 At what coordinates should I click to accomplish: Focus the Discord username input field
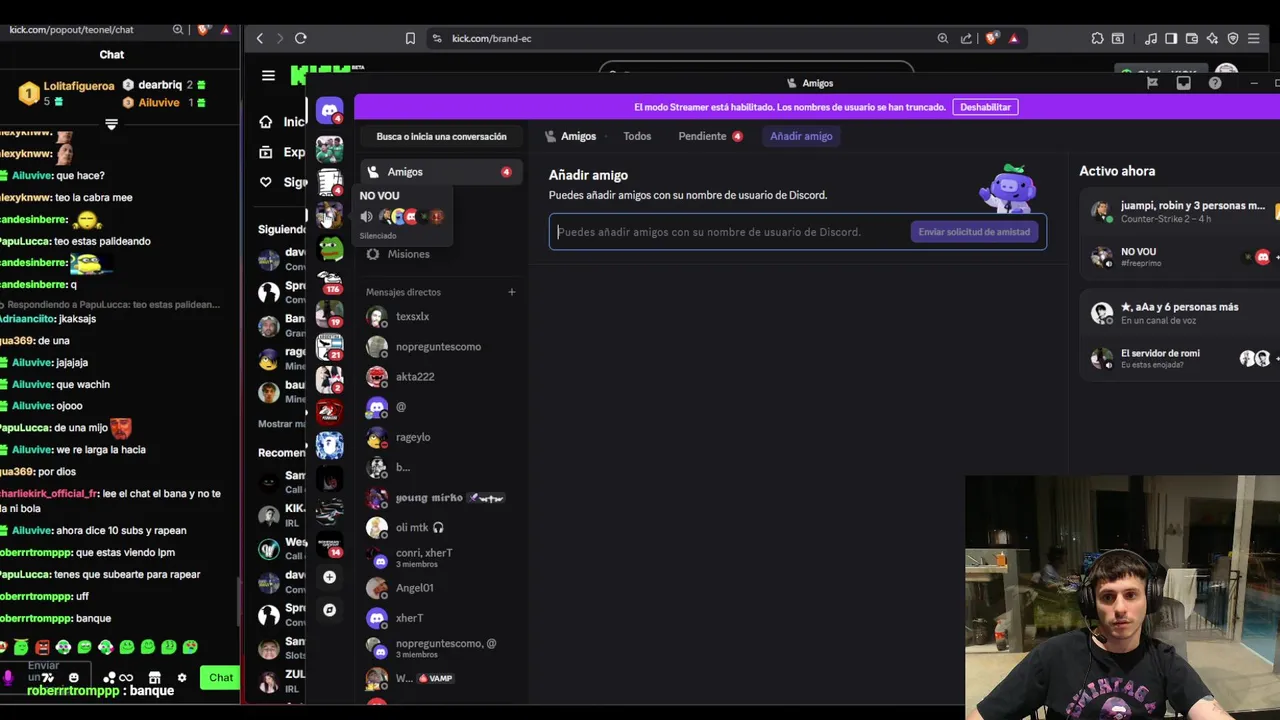pos(730,232)
